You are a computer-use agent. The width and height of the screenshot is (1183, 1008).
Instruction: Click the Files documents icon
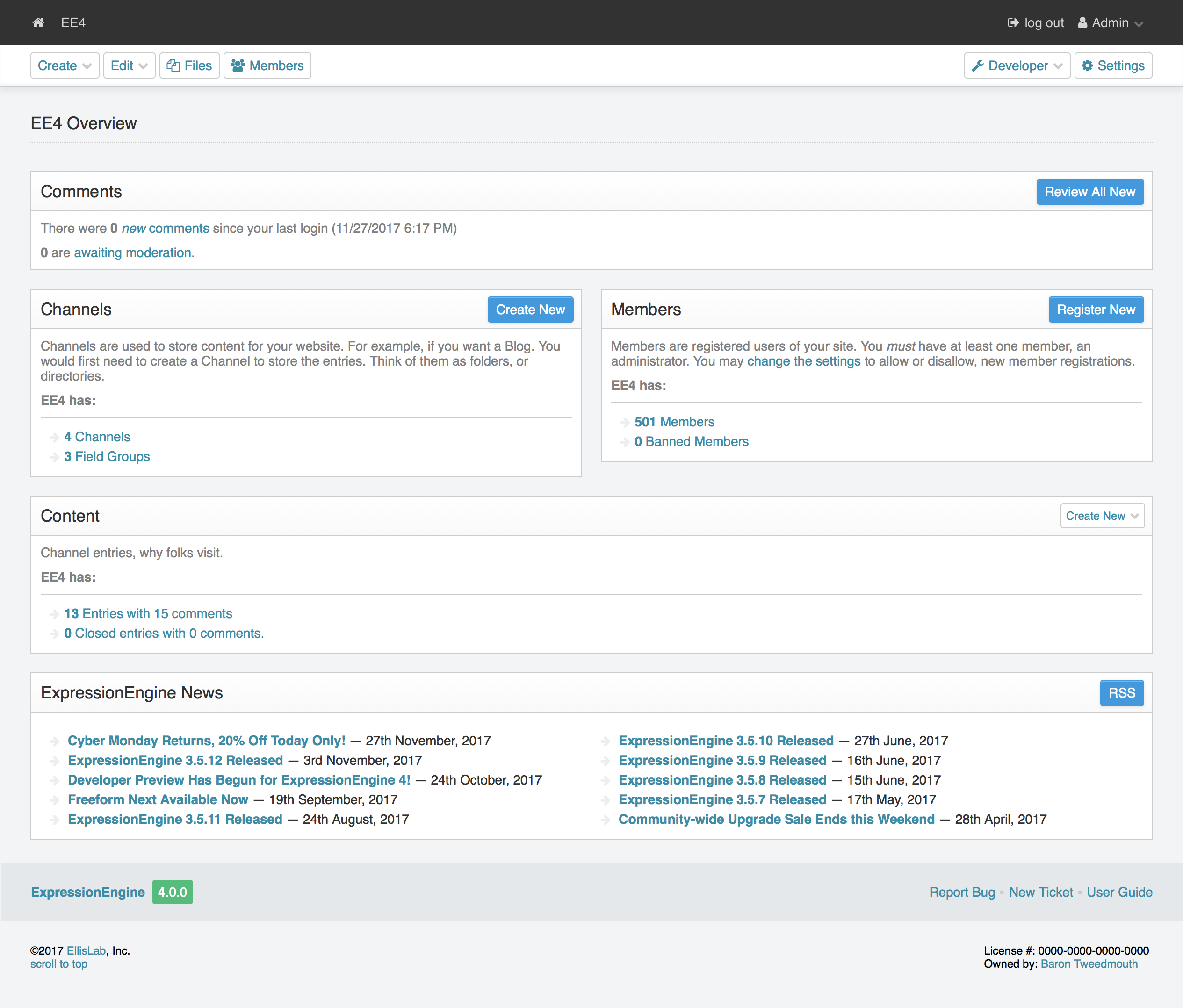coord(173,65)
